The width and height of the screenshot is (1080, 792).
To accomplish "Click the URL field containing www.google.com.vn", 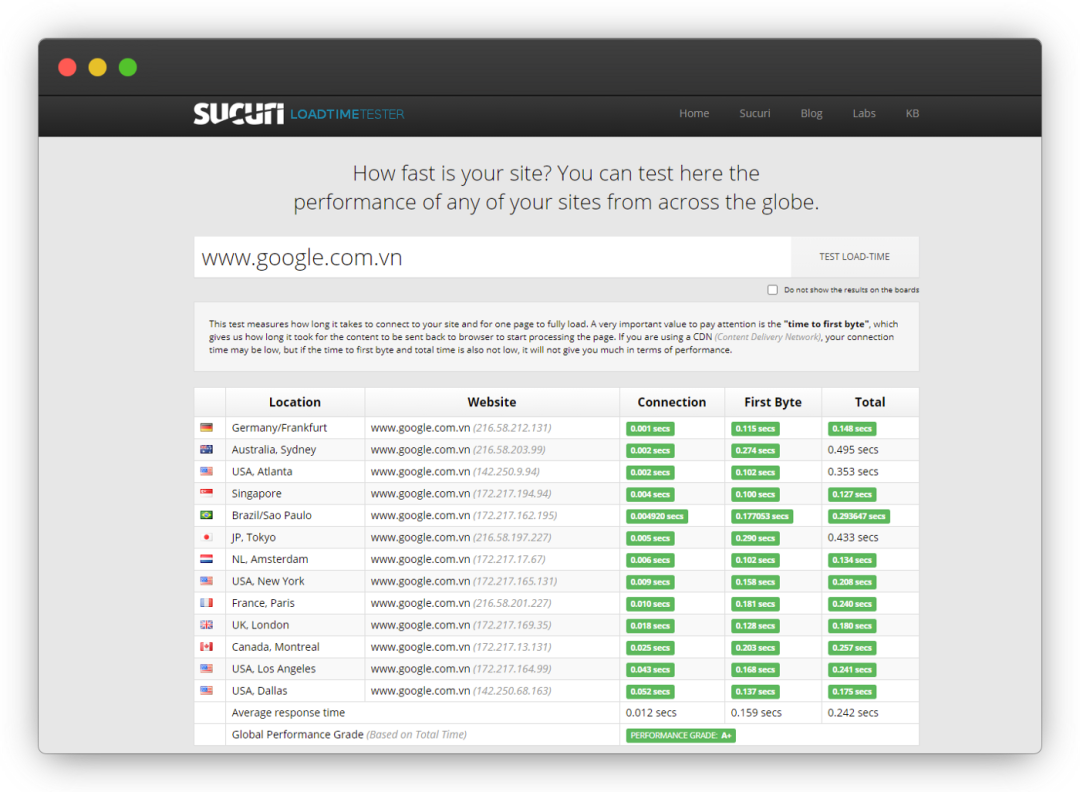I will 492,257.
